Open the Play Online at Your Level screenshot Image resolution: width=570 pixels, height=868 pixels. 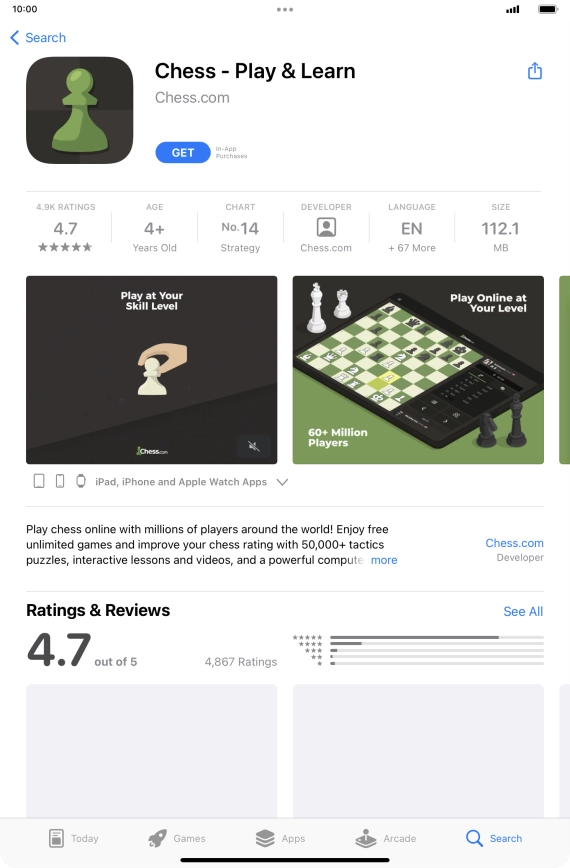[418, 370]
